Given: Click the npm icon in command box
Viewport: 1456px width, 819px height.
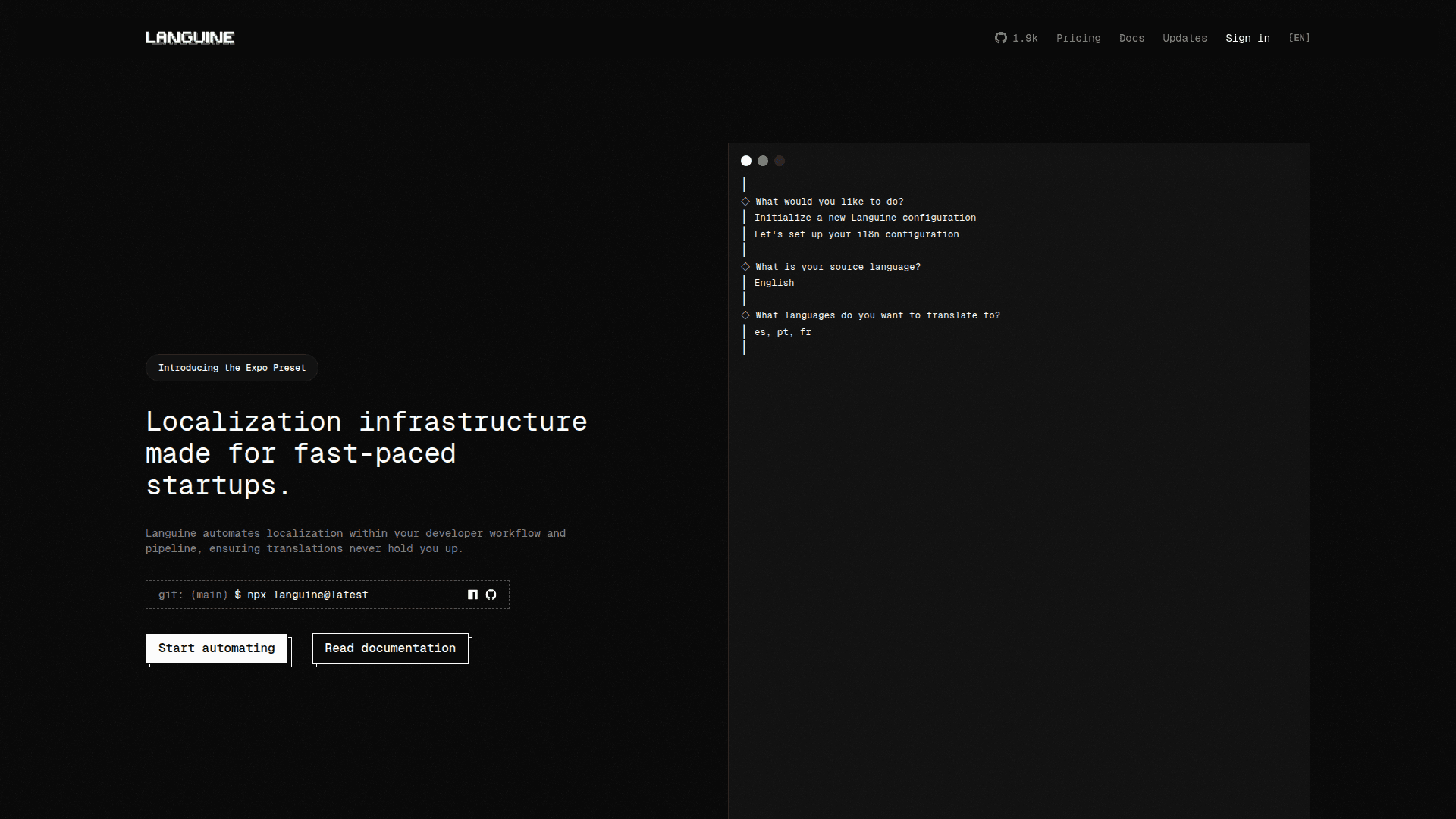Looking at the screenshot, I should [x=472, y=595].
